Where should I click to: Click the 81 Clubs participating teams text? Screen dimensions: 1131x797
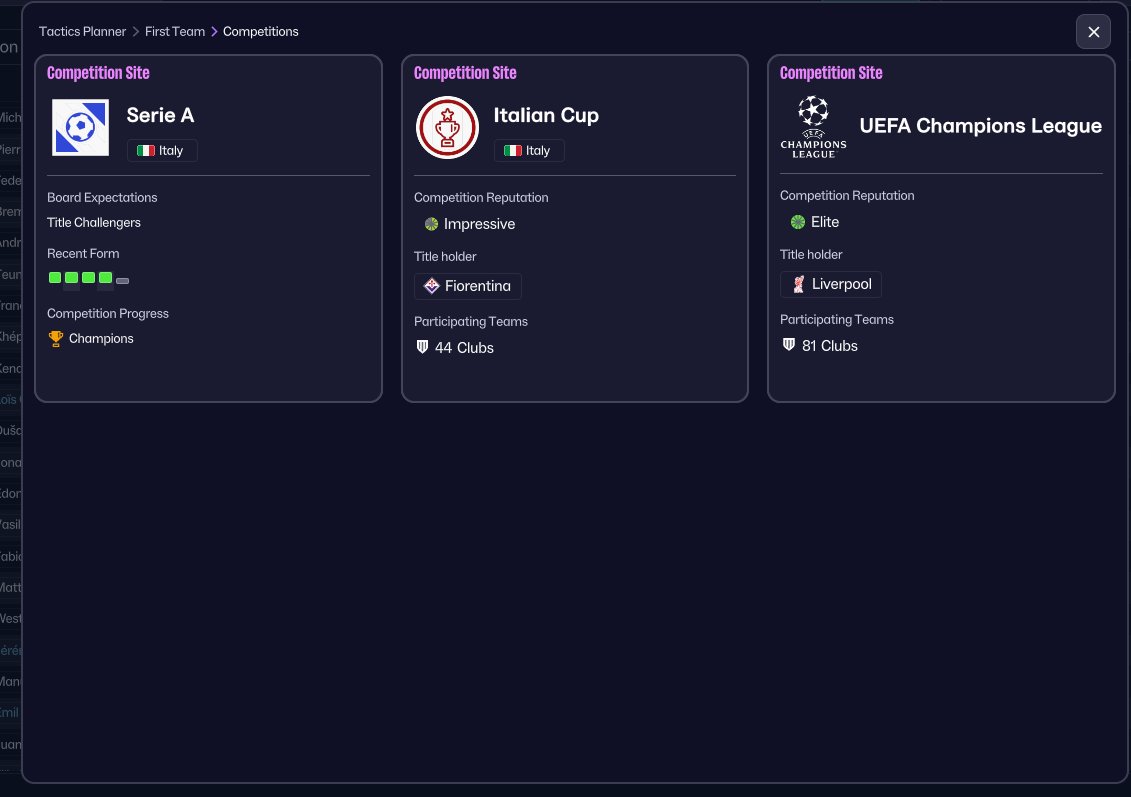830,346
